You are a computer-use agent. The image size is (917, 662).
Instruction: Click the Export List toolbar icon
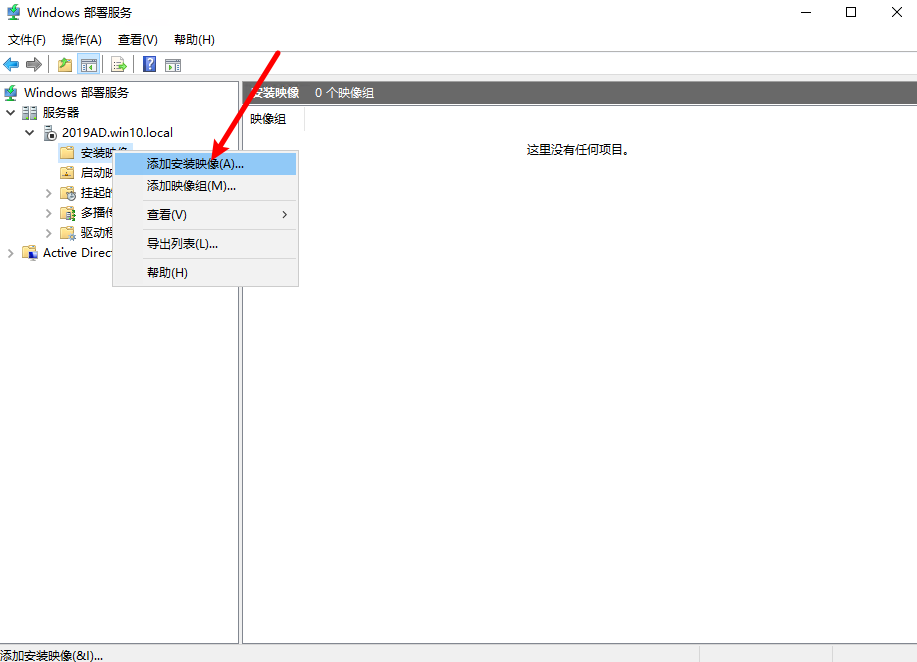click(119, 65)
